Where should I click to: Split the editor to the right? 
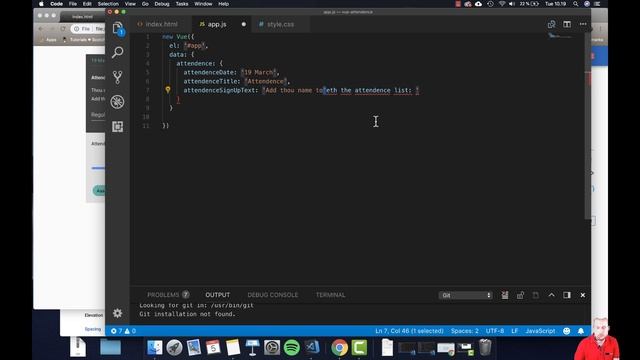pyautogui.click(x=567, y=24)
